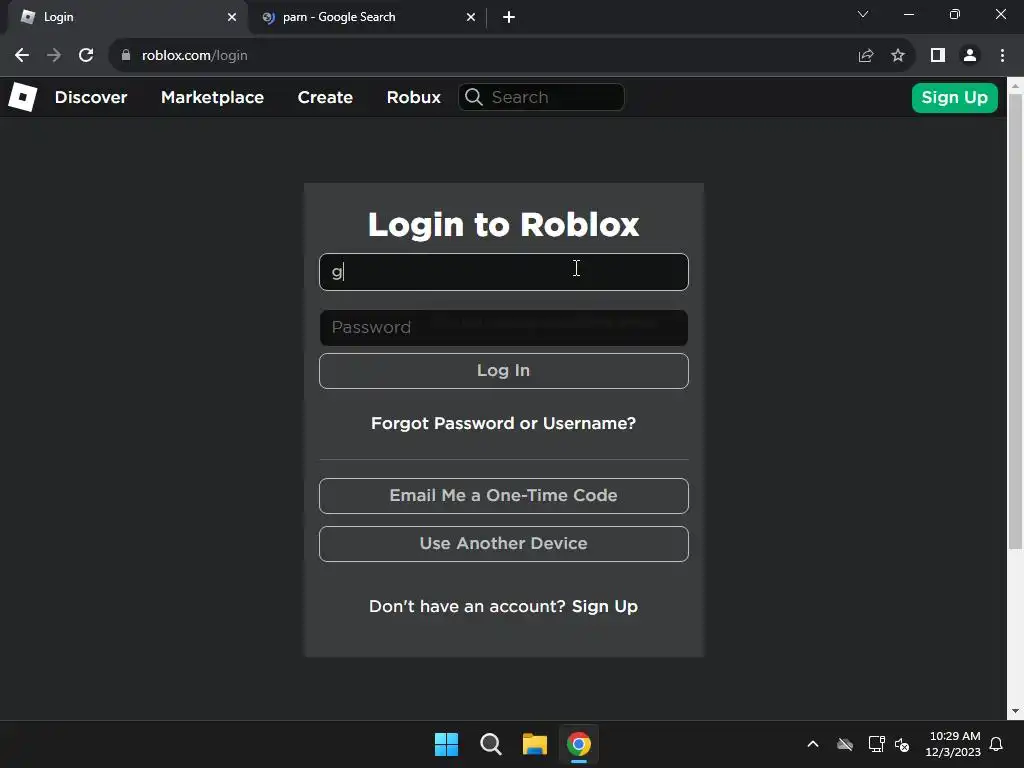Open the clock showing 10:29 AM
1024x768 pixels.
pyautogui.click(x=953, y=744)
